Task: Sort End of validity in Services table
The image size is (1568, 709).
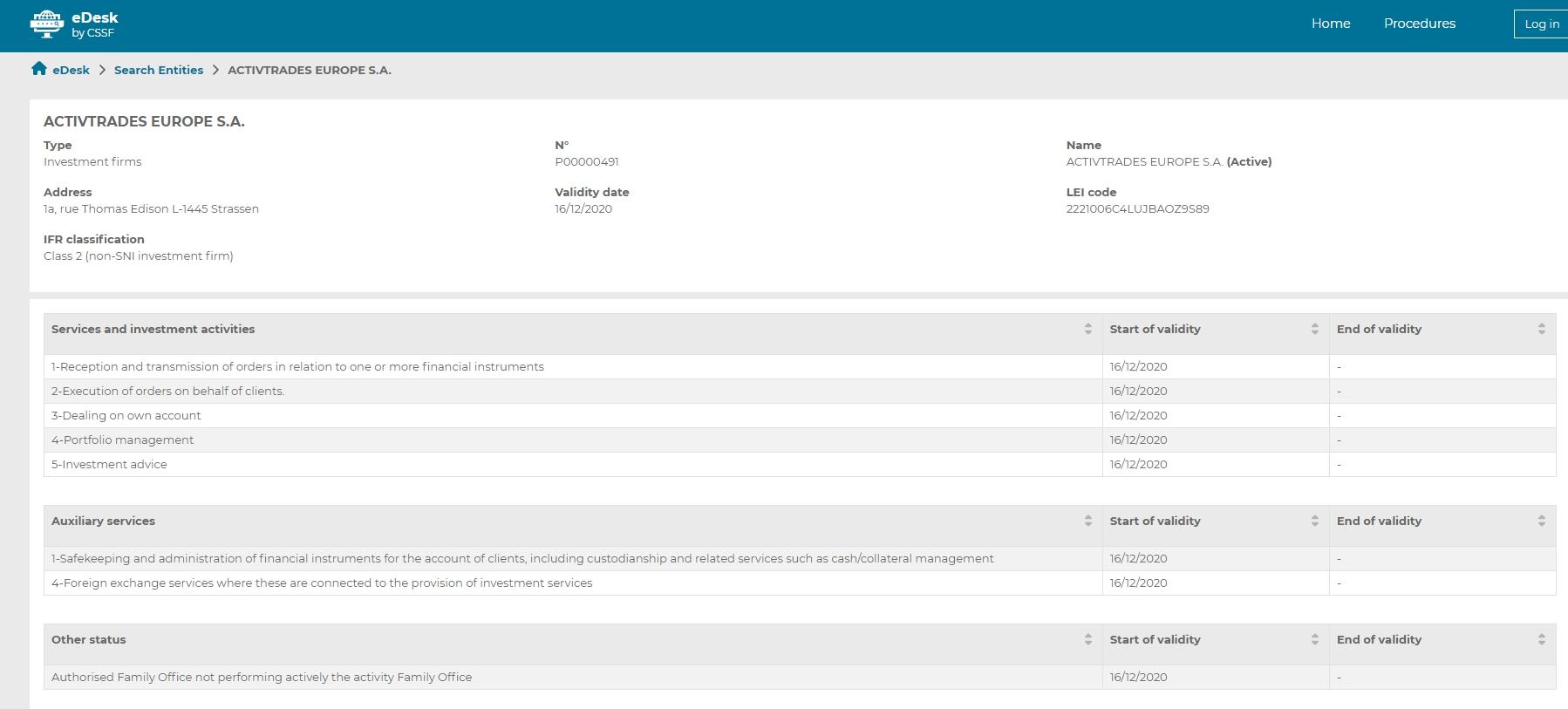Action: 1541,329
